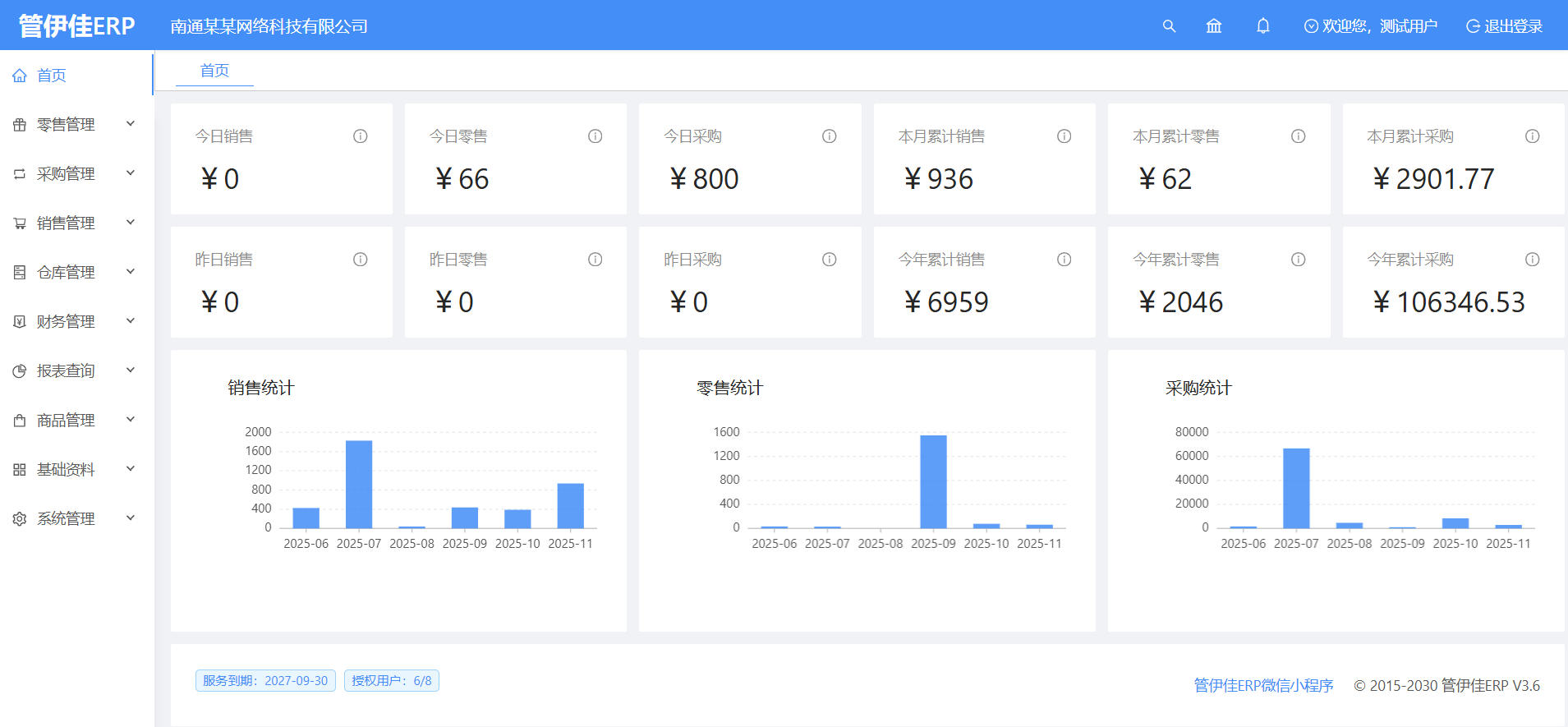
Task: Click the 欢迎您，测试用户 user greeting
Action: tap(1371, 26)
